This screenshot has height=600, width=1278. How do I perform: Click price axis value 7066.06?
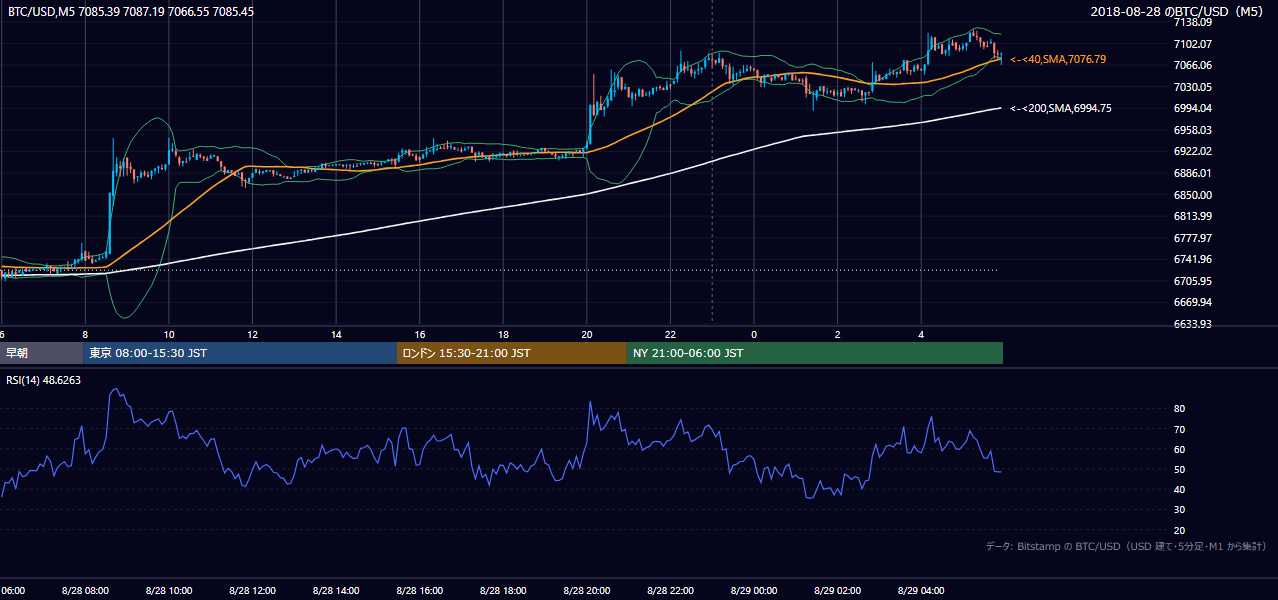[x=1193, y=65]
